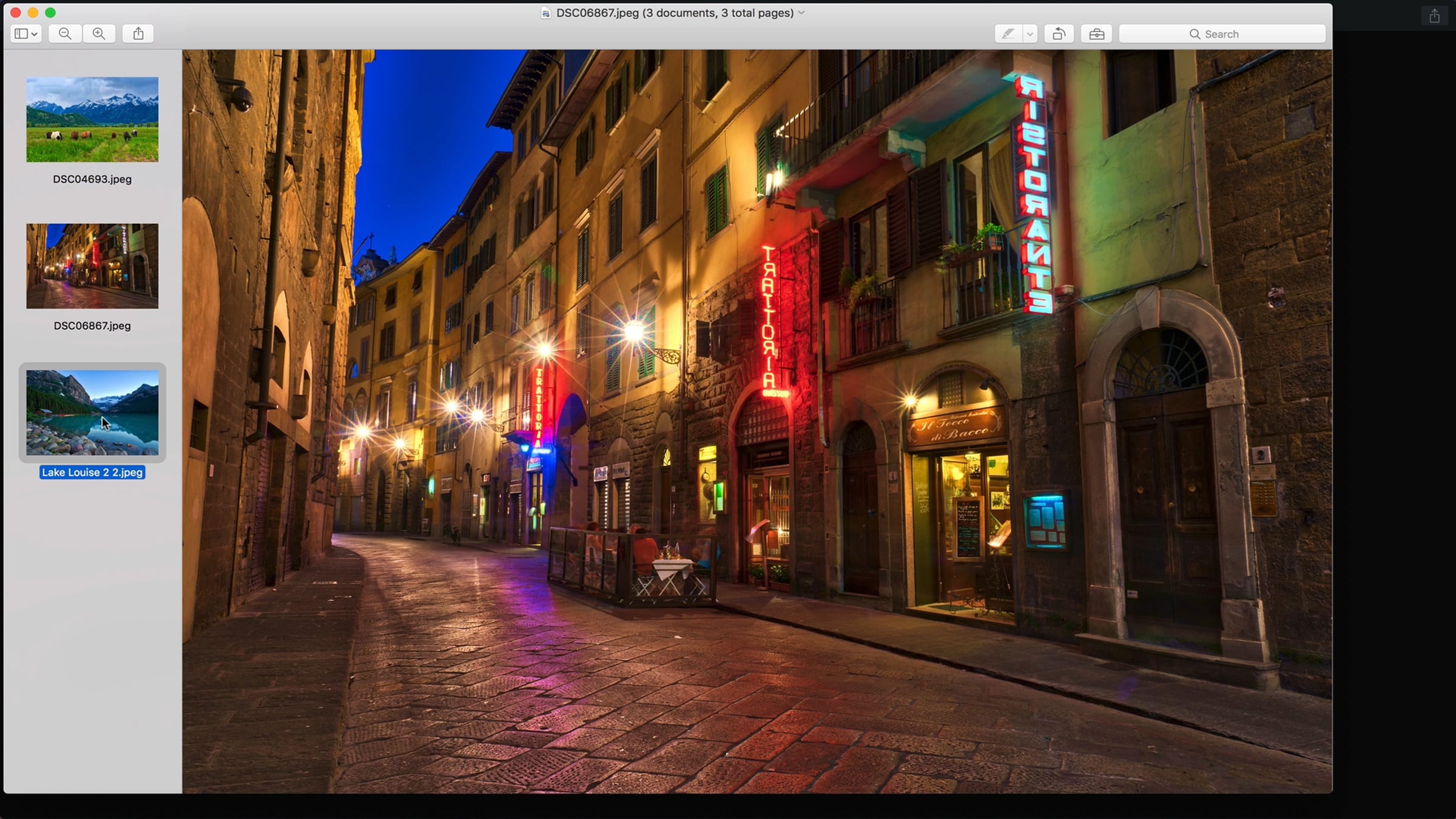Click the DSC06867.jpeg file name label
The image size is (1456, 819).
(92, 326)
